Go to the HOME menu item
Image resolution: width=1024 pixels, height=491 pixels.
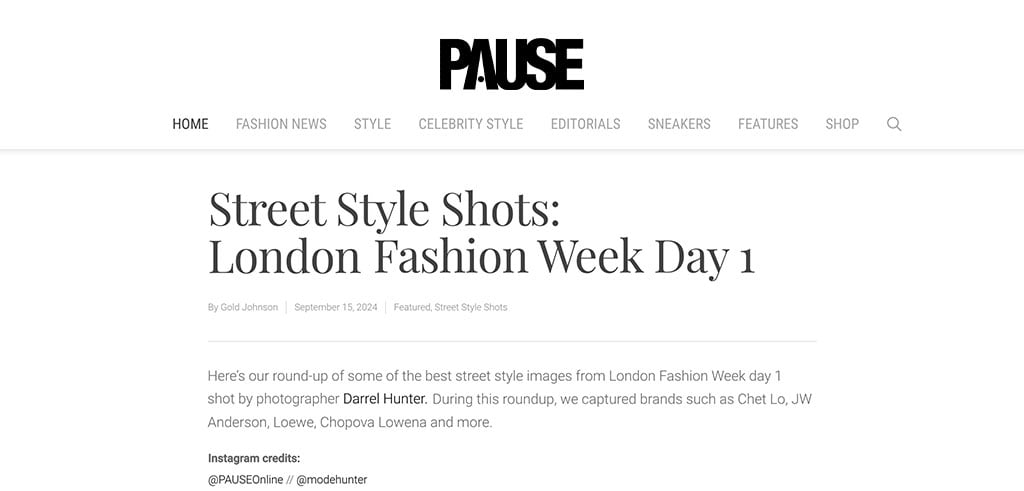[x=190, y=124]
